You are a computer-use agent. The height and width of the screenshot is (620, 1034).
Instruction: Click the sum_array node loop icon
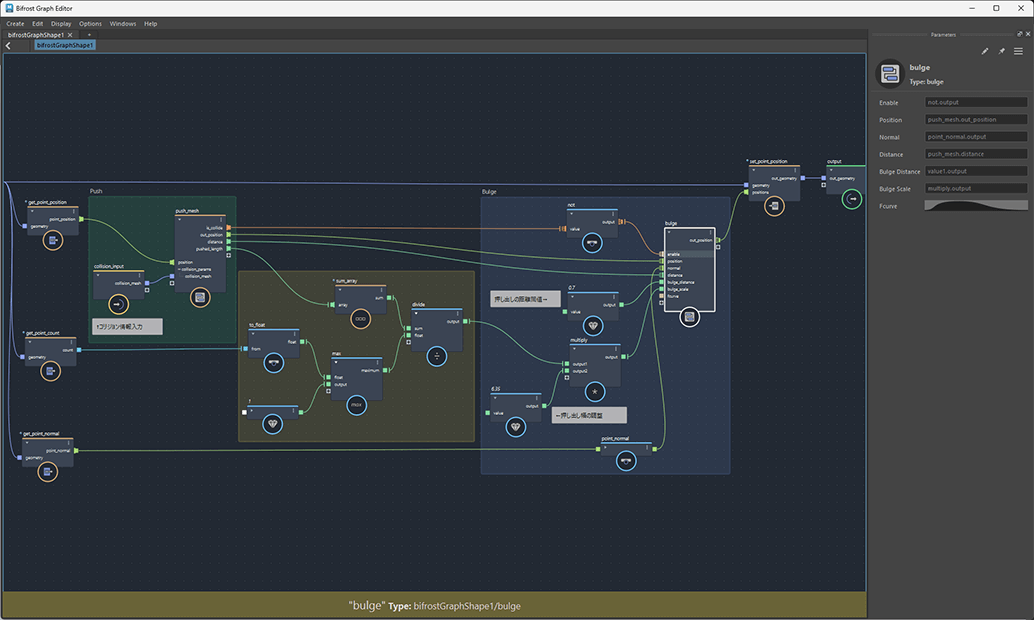point(360,319)
